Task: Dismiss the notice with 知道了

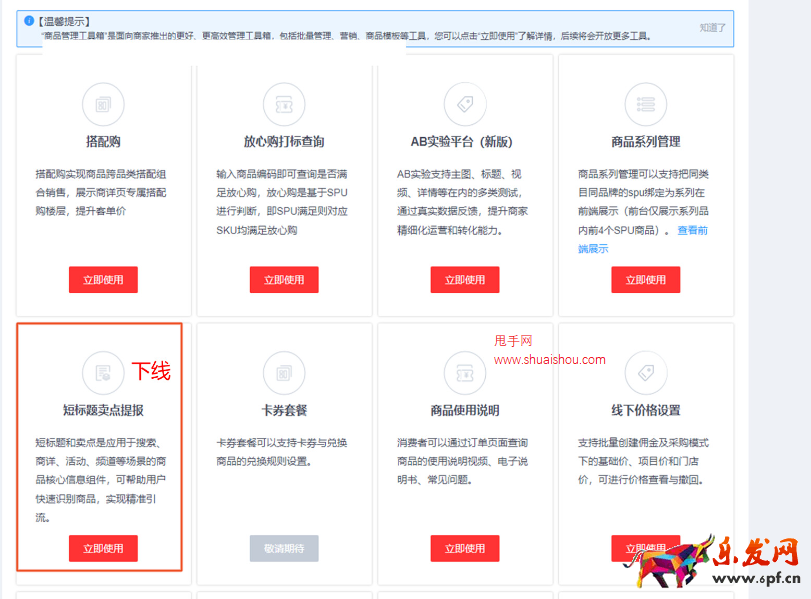Action: [712, 28]
